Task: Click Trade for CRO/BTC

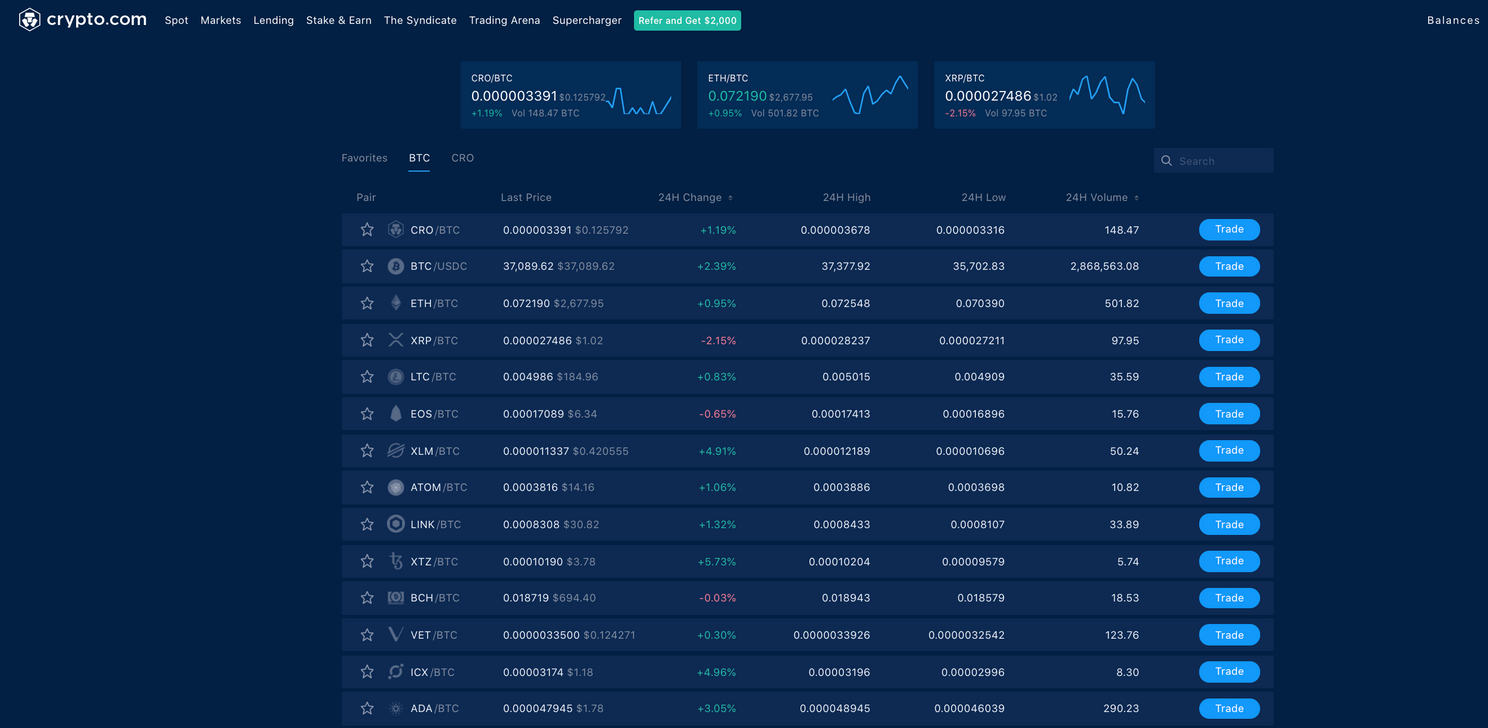Action: click(1229, 230)
